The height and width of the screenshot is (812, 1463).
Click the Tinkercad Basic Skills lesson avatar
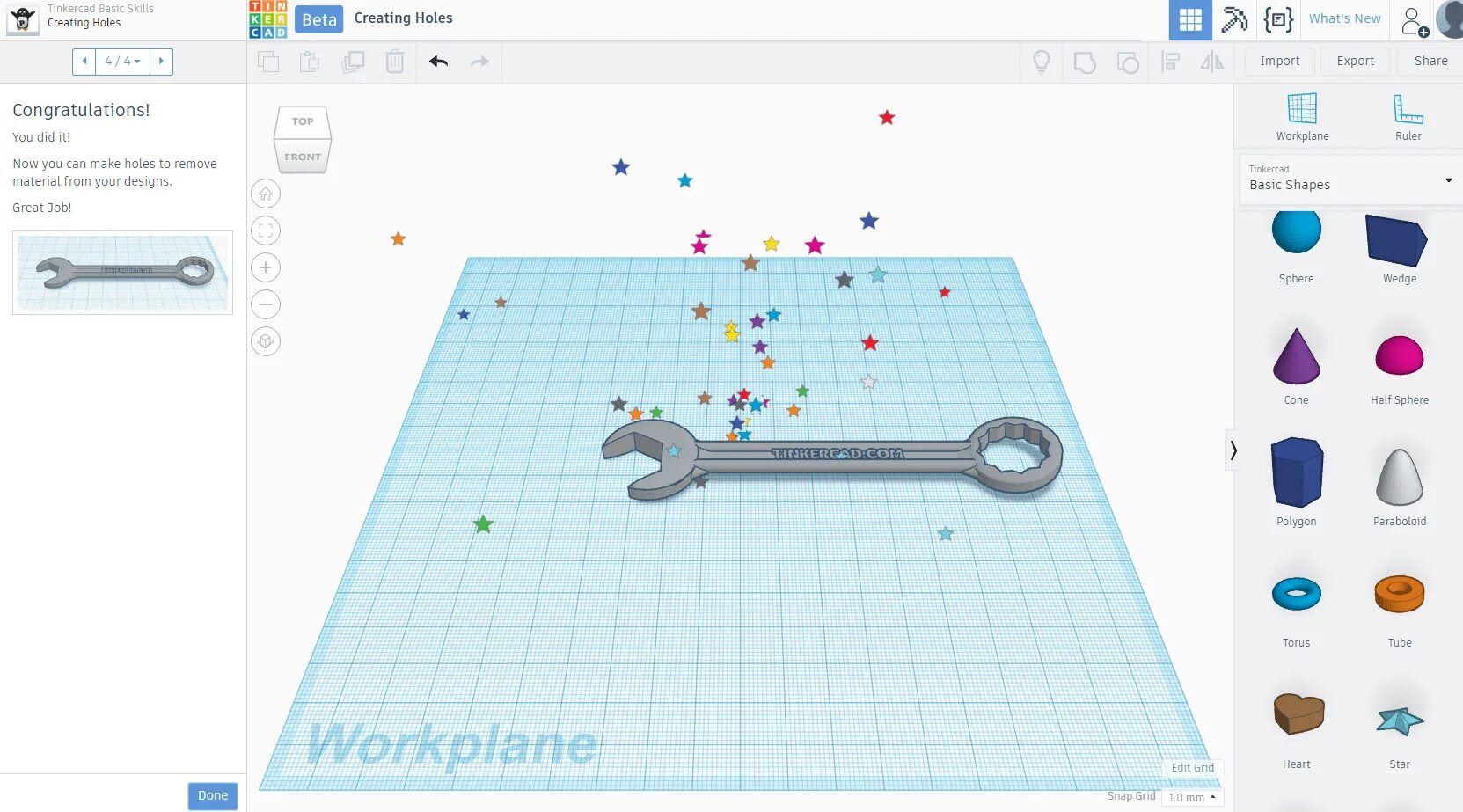[x=22, y=18]
